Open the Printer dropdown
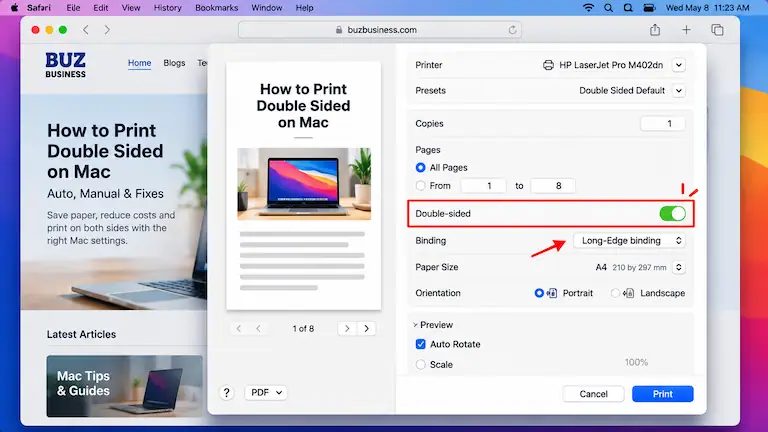Image resolution: width=768 pixels, height=432 pixels. coord(678,65)
